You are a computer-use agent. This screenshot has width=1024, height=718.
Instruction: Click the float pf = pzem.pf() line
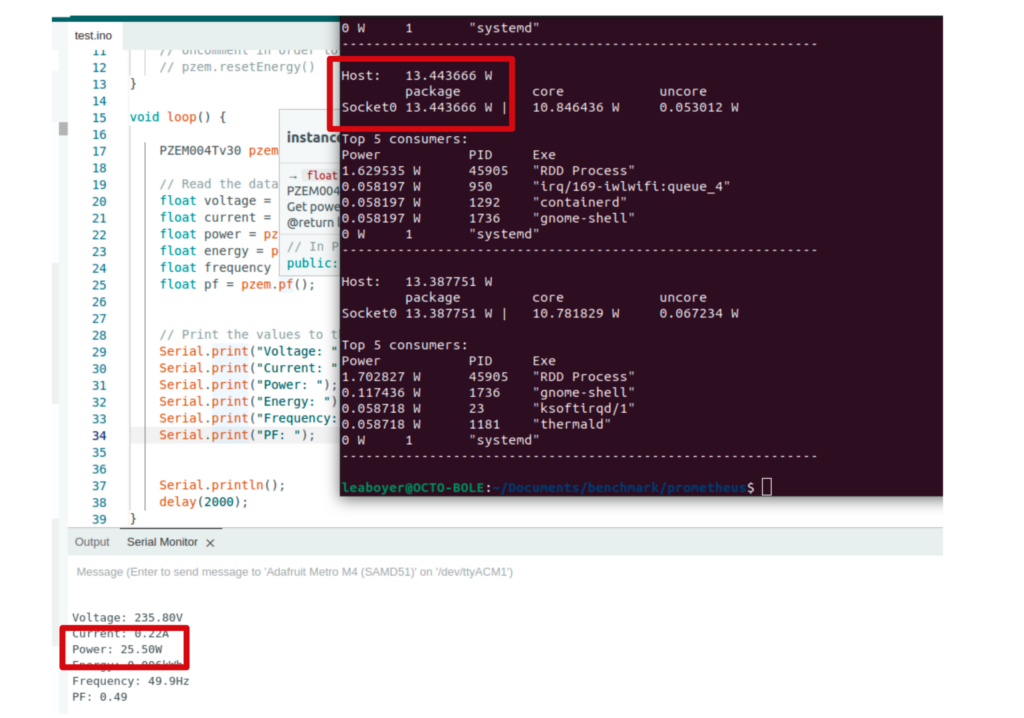coord(236,284)
